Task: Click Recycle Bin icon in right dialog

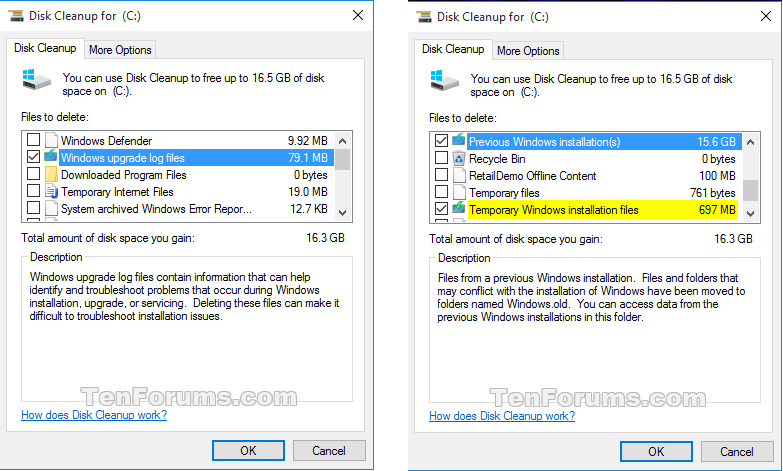Action: click(x=459, y=158)
